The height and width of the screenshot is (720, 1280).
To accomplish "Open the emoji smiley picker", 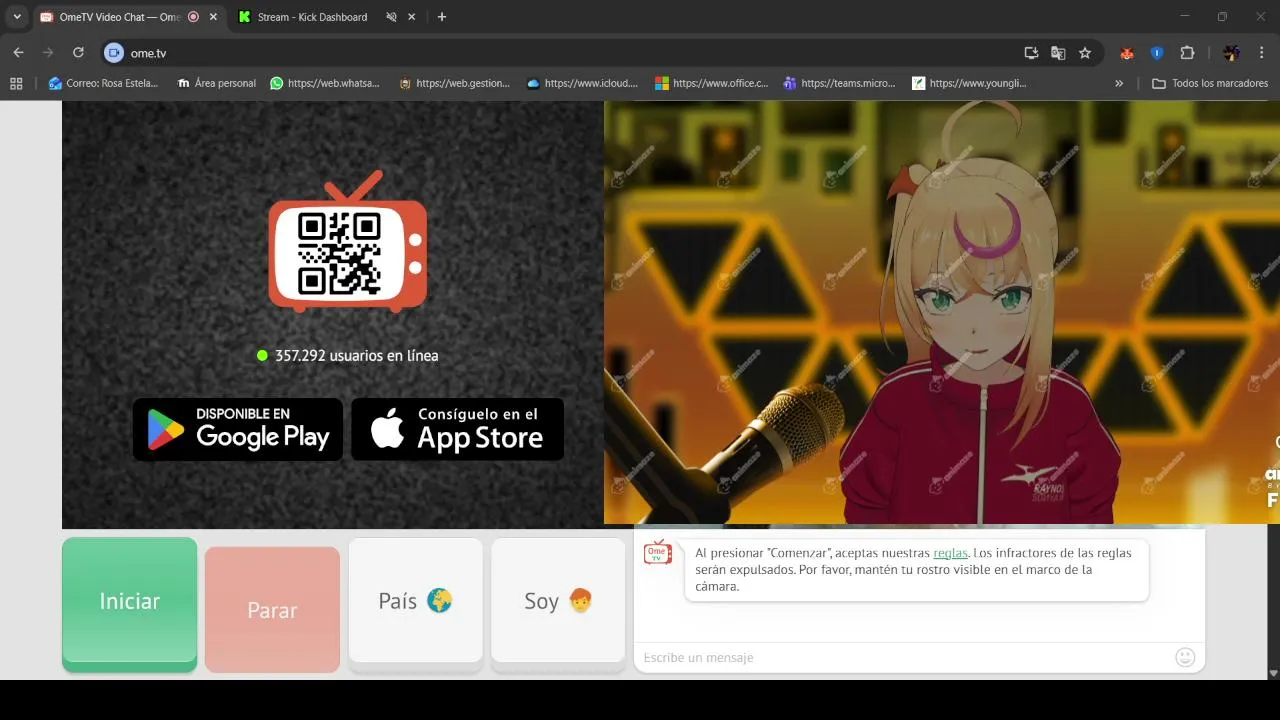I will [1185, 657].
